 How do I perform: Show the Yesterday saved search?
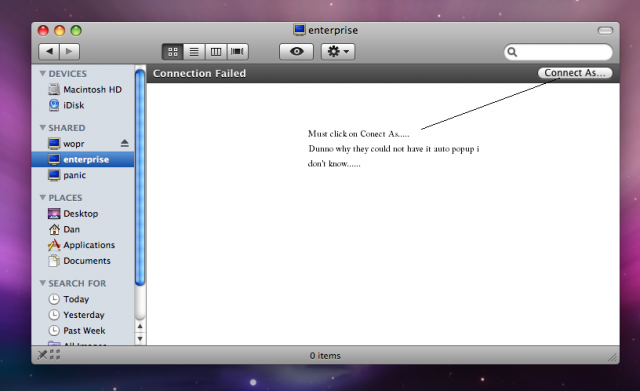[x=83, y=315]
